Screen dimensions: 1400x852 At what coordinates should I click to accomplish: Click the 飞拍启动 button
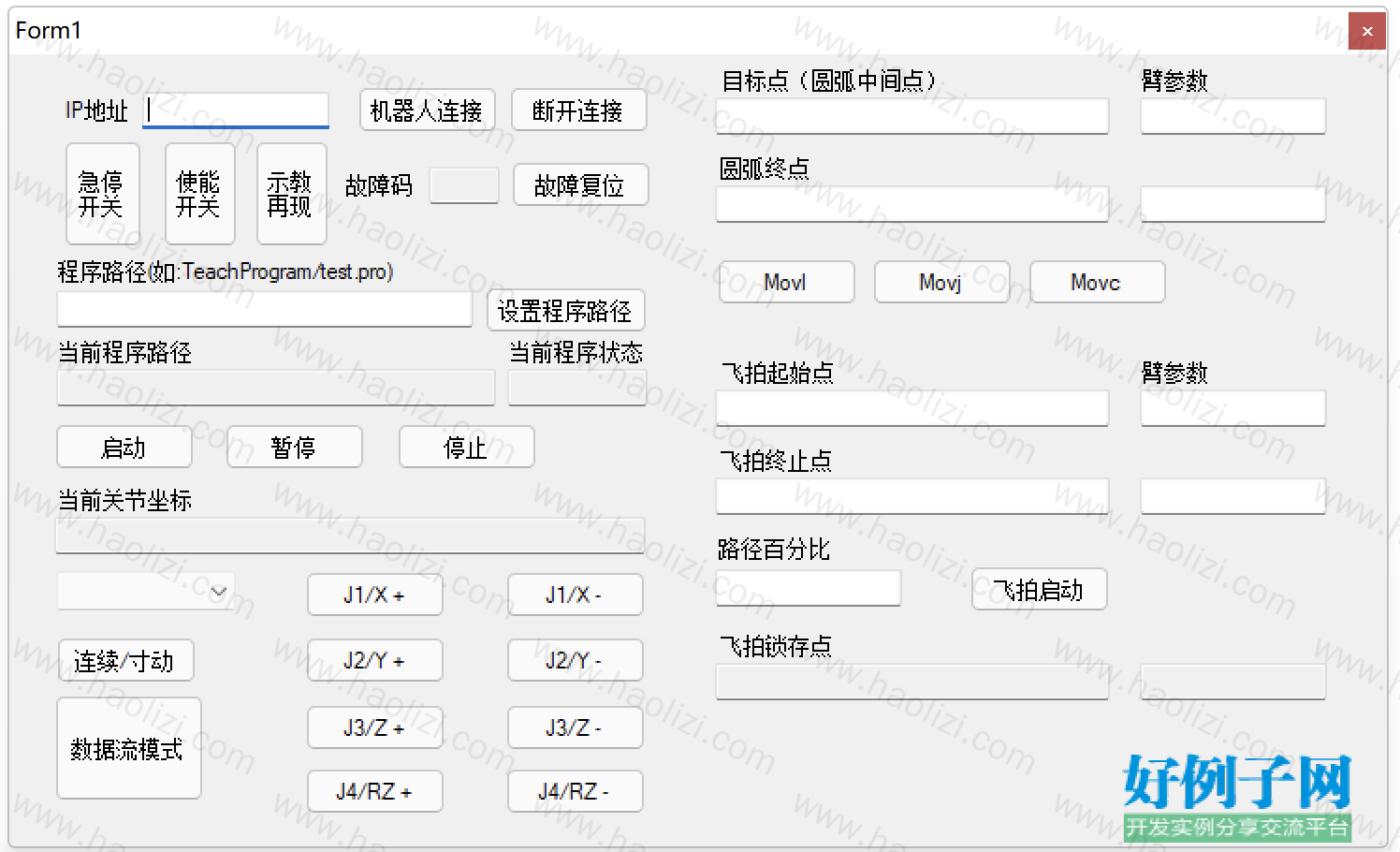tap(1039, 589)
